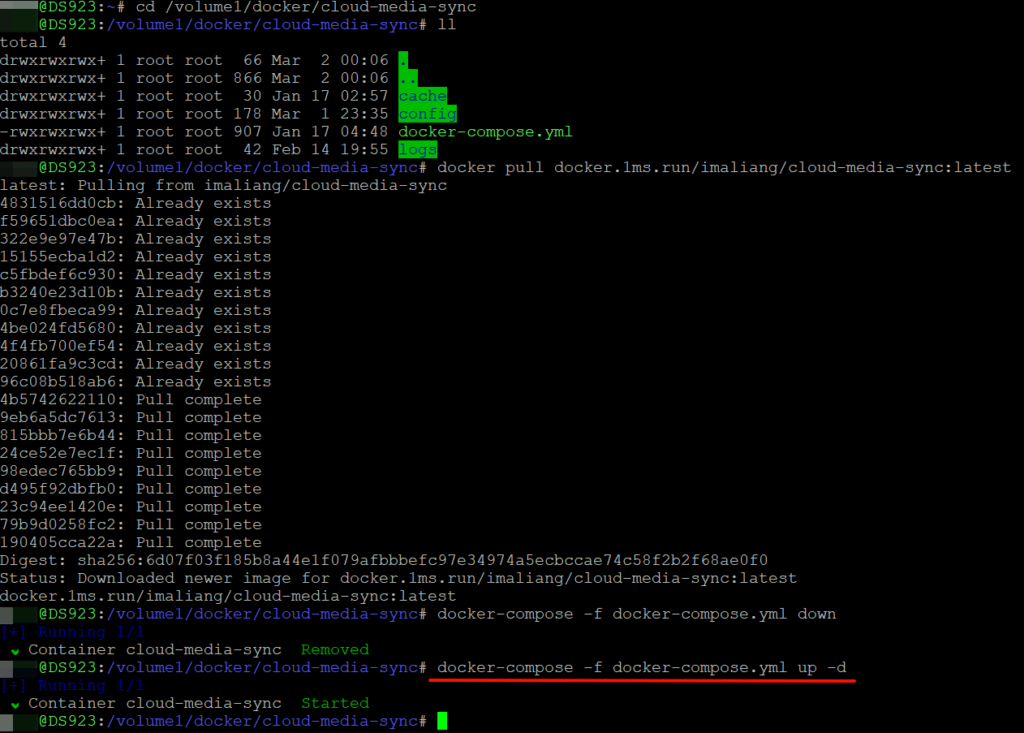1024x733 pixels.
Task: Click layer ID 190405cca22a Pull complete
Action: pos(130,542)
